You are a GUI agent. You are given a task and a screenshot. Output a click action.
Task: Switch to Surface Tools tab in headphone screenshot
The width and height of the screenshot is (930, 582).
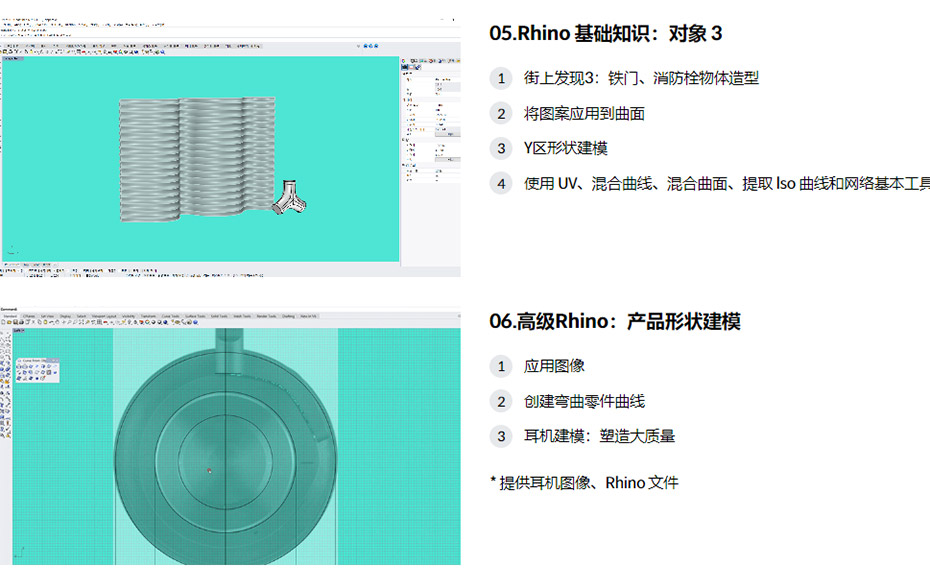tap(195, 316)
